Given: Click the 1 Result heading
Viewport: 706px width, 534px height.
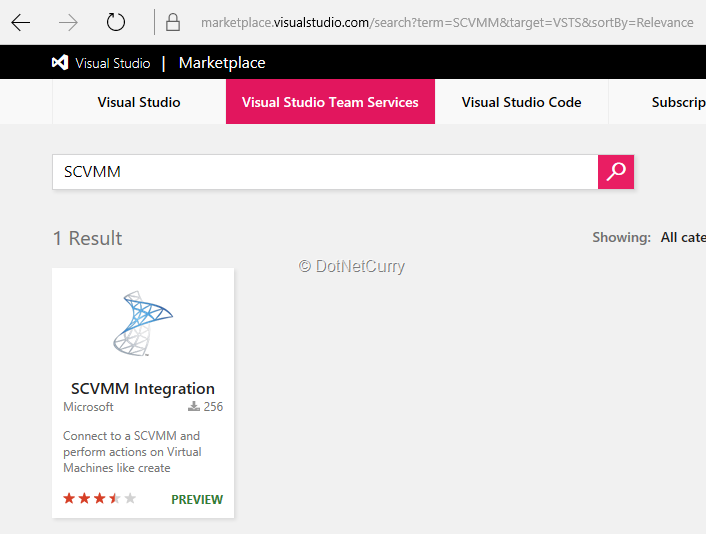Looking at the screenshot, I should [x=87, y=238].
